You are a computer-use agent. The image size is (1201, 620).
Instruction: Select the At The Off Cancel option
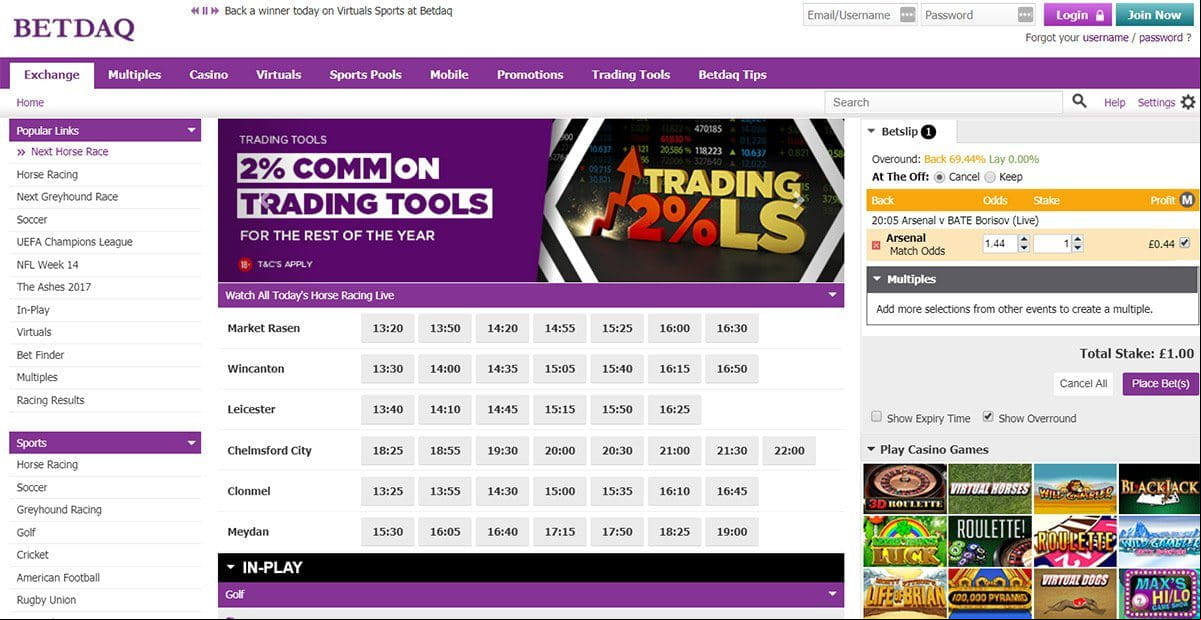click(x=939, y=177)
